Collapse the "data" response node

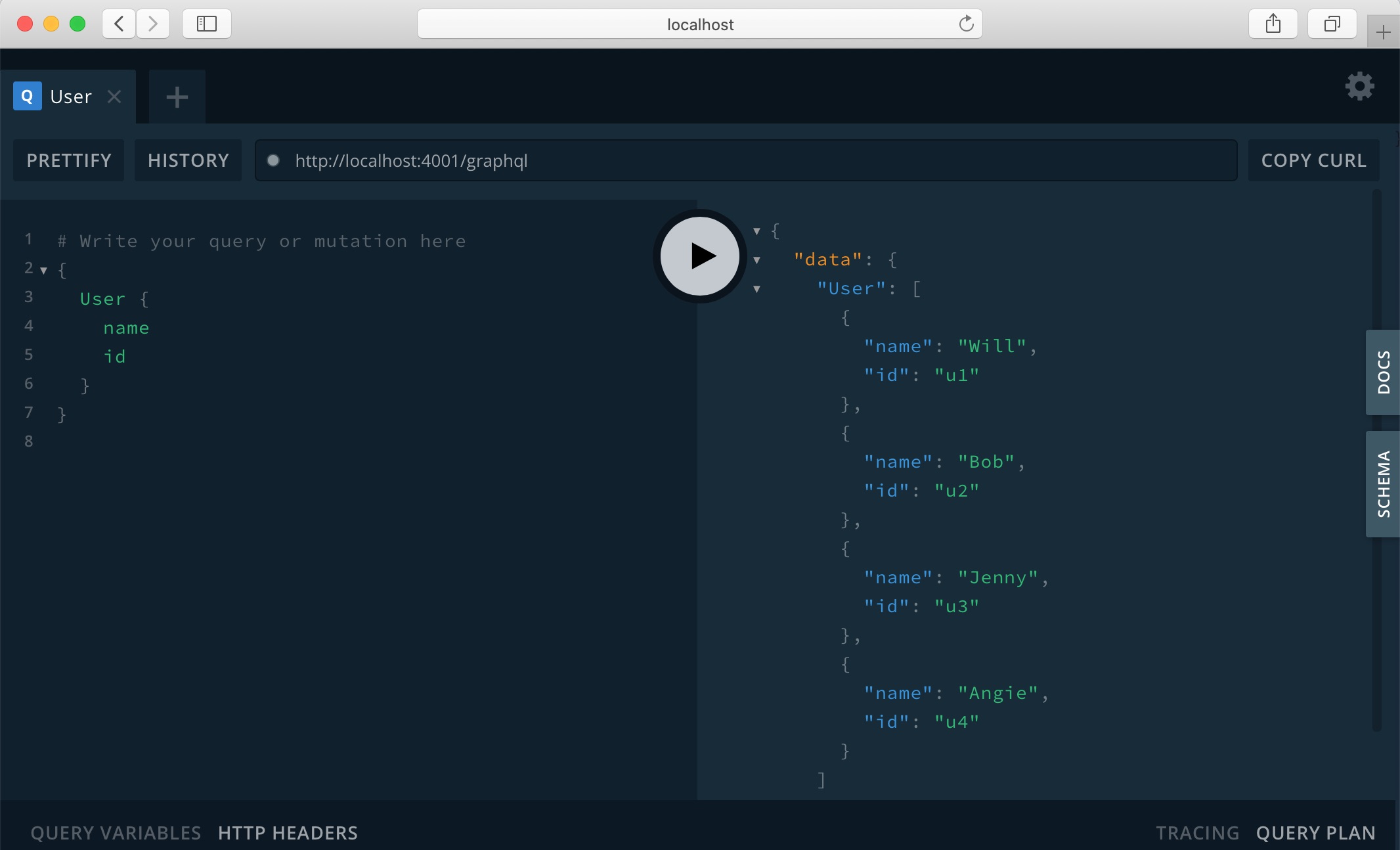tap(756, 260)
